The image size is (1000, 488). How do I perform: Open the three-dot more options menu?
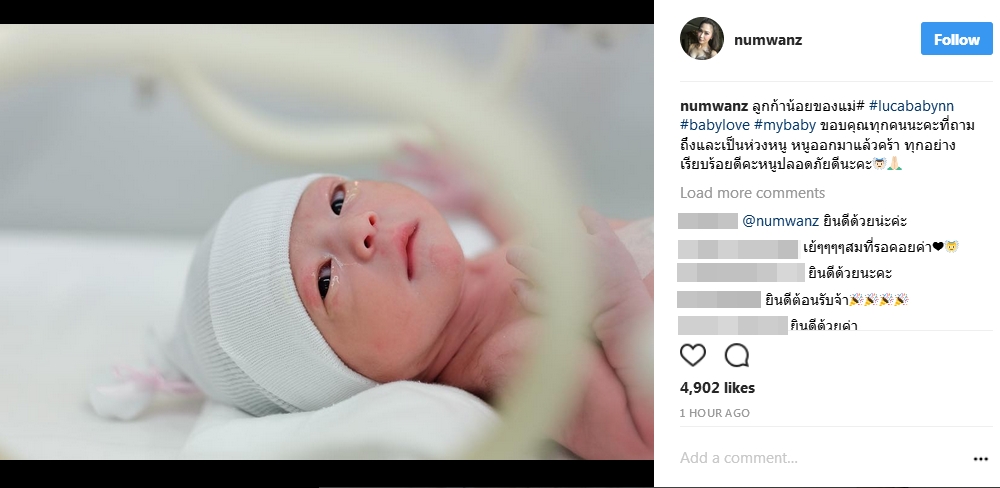point(980,459)
